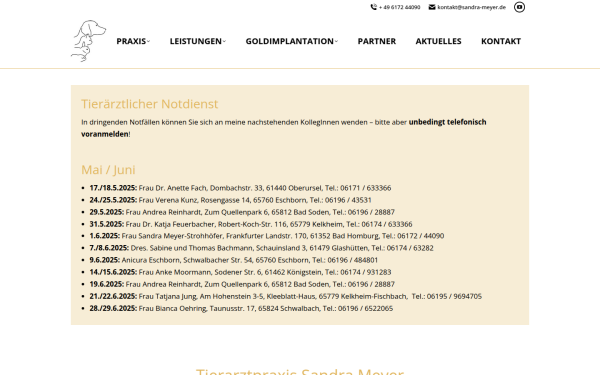The image size is (600, 375).
Task: Click the 'Mai / Juni' heading
Action: point(108,170)
